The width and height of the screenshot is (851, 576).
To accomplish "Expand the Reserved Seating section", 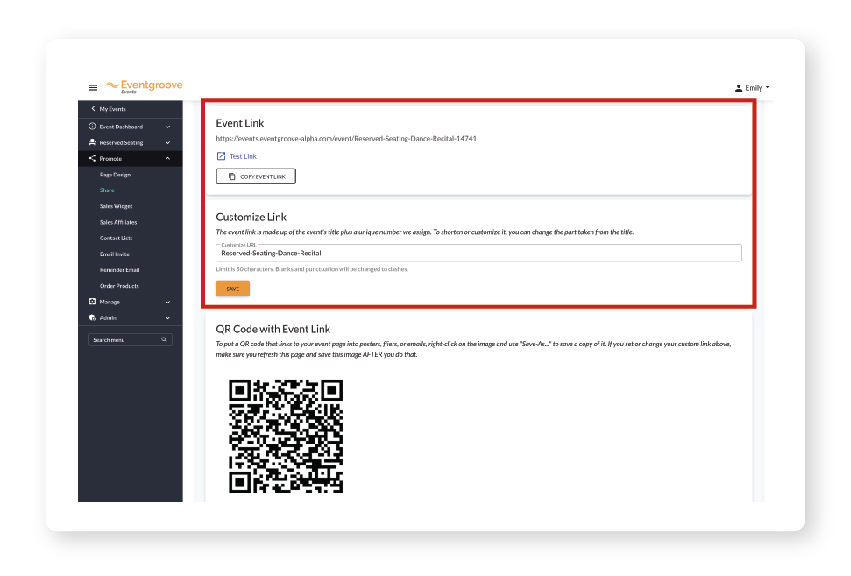I will 130,143.
